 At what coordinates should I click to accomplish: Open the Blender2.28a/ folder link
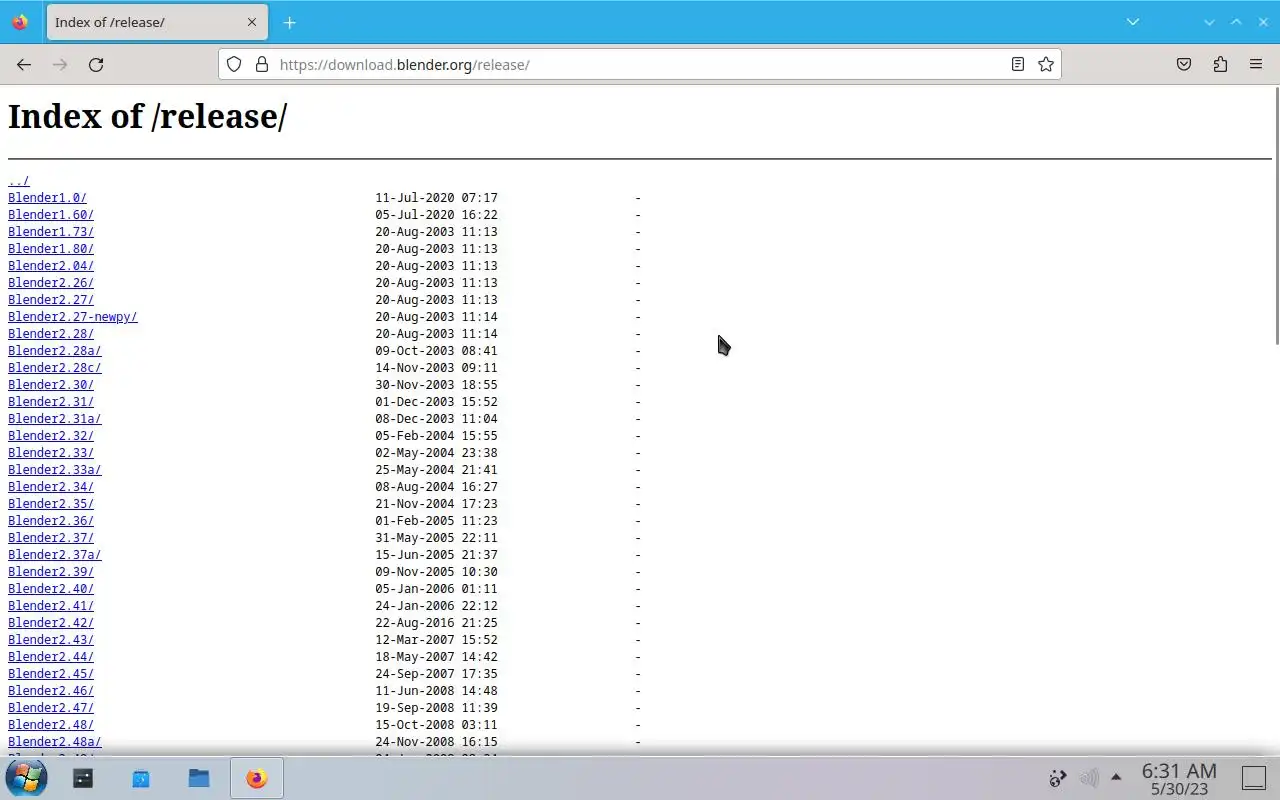tap(55, 351)
